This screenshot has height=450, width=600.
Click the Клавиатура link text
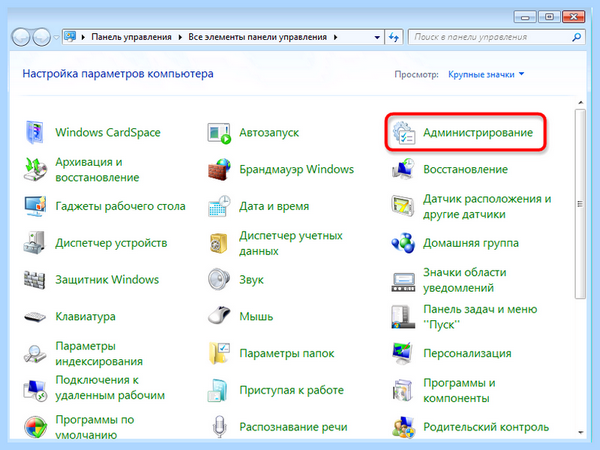tap(85, 316)
